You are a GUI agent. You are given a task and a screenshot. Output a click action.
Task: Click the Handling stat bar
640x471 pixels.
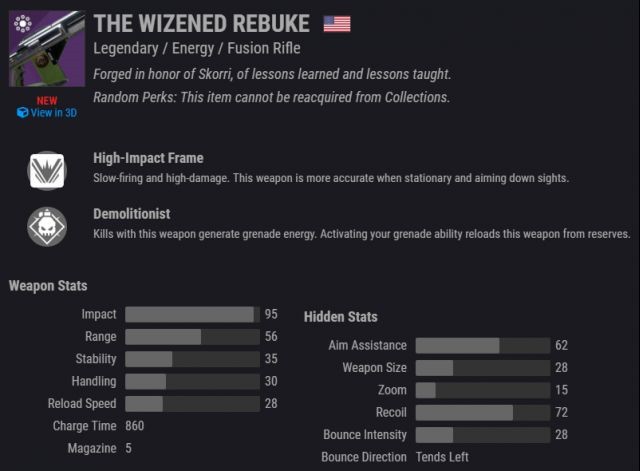point(192,381)
